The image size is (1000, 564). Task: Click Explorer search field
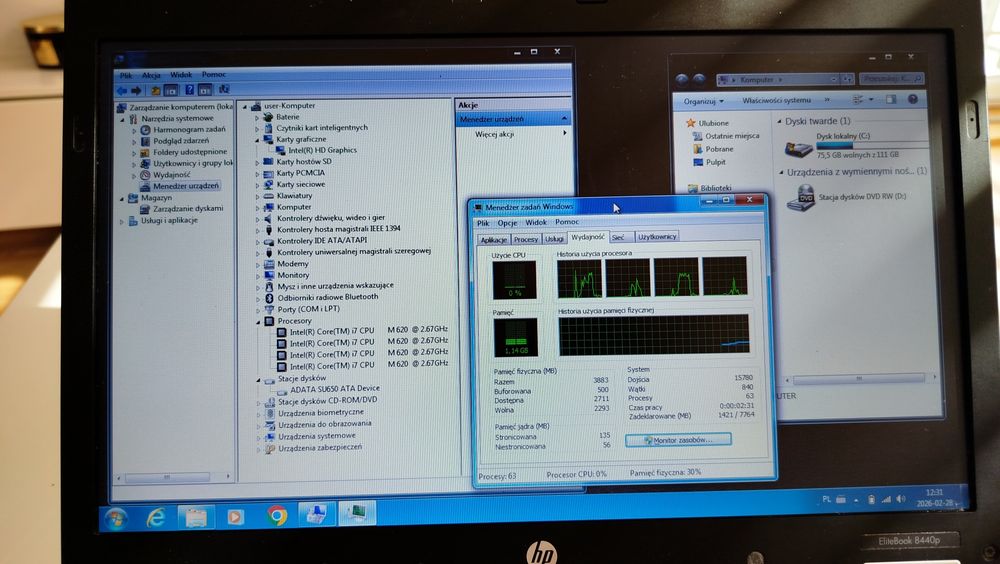click(891, 78)
